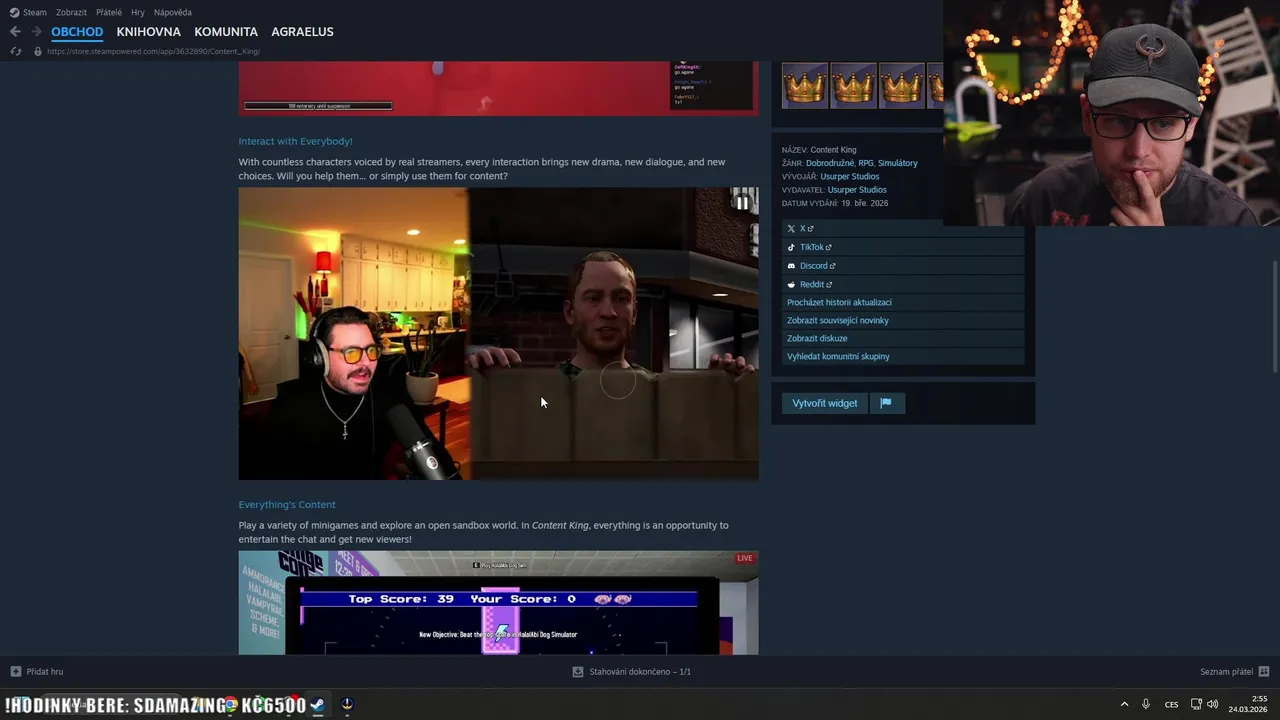Open the taskbar clock and date

(1248, 704)
